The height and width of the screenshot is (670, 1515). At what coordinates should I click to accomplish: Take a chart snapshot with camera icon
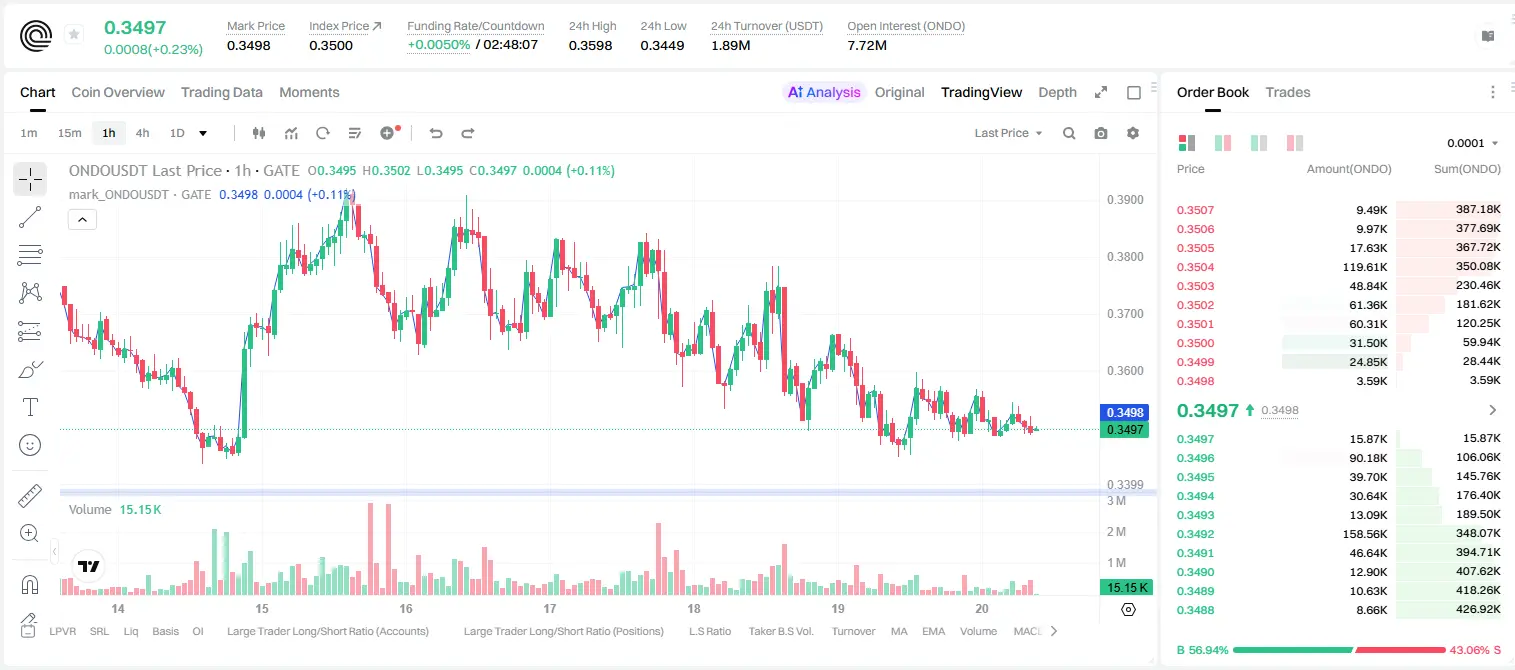[1101, 133]
